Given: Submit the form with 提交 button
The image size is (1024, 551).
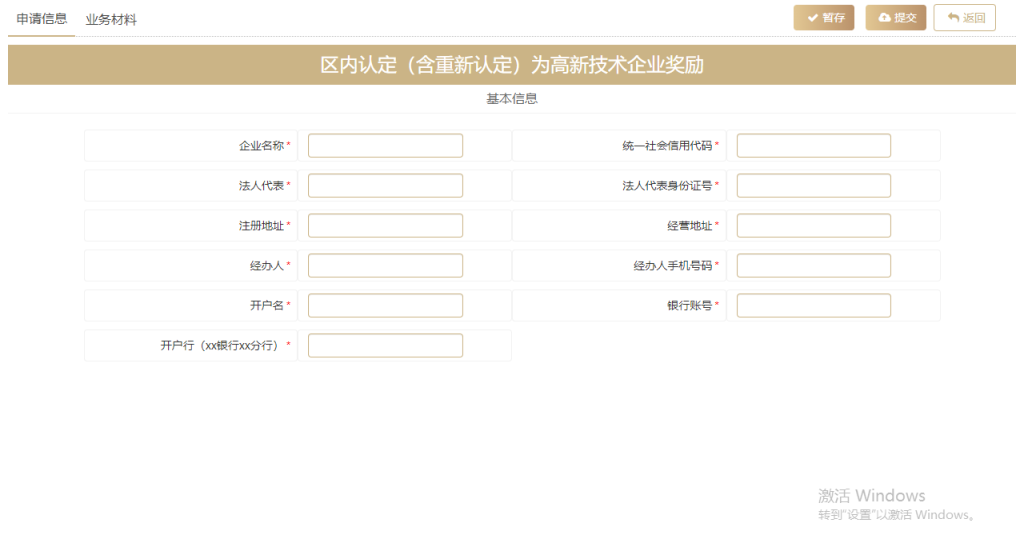Looking at the screenshot, I should 896,18.
